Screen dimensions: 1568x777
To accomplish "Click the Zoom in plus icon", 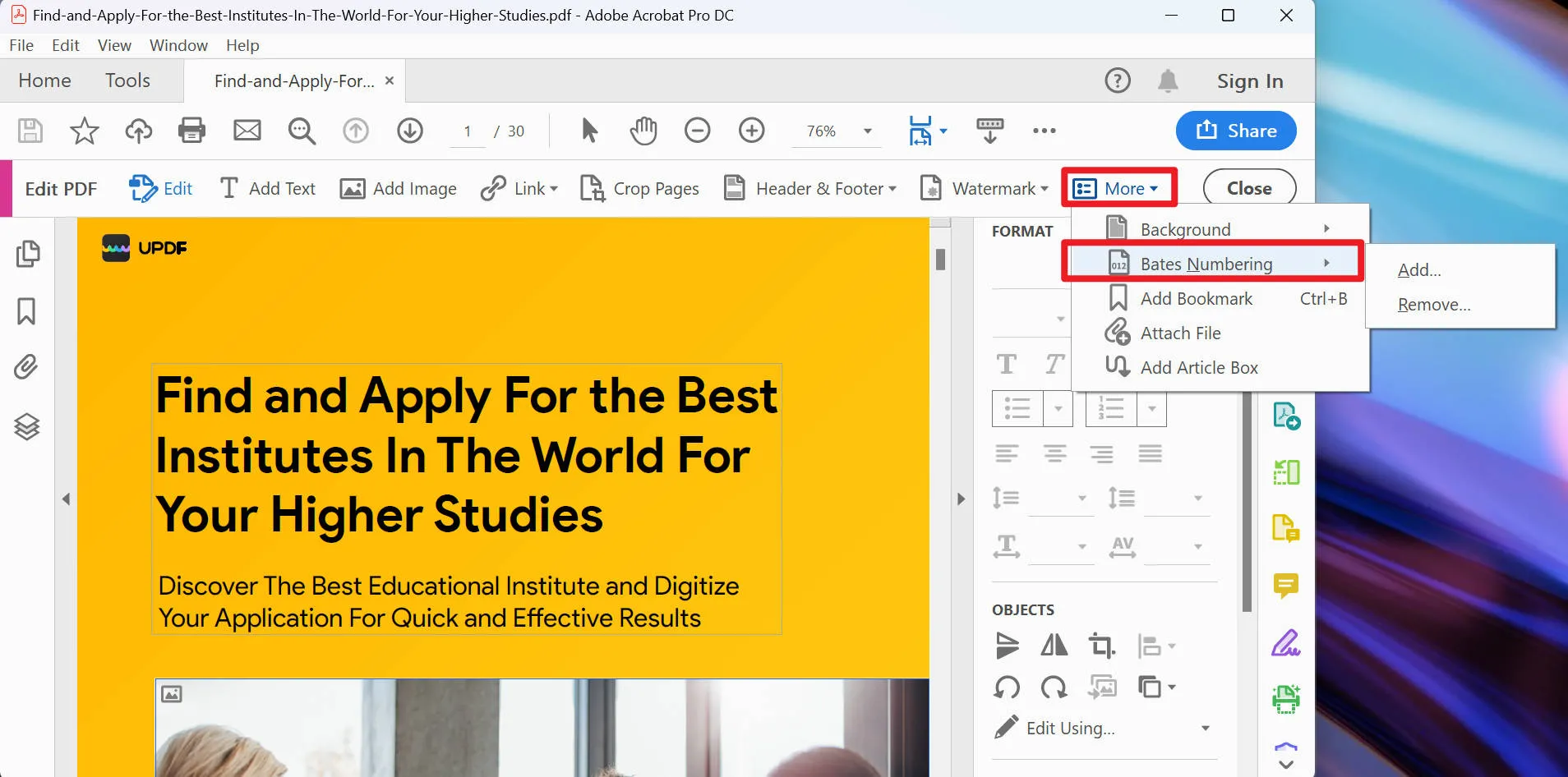I will [751, 131].
